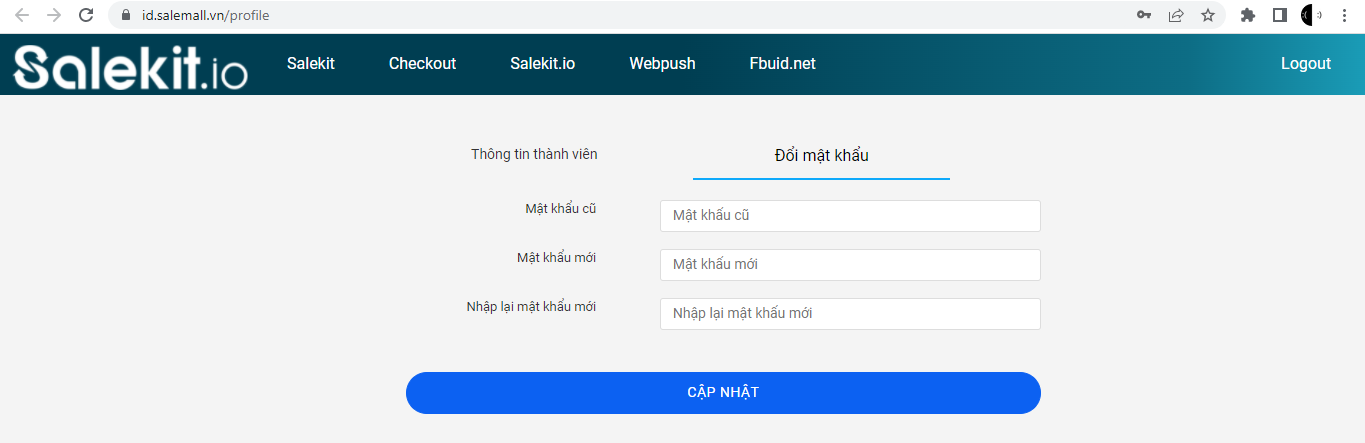Click the Logout link
Screen dimensions: 1365x443
click(x=1305, y=63)
